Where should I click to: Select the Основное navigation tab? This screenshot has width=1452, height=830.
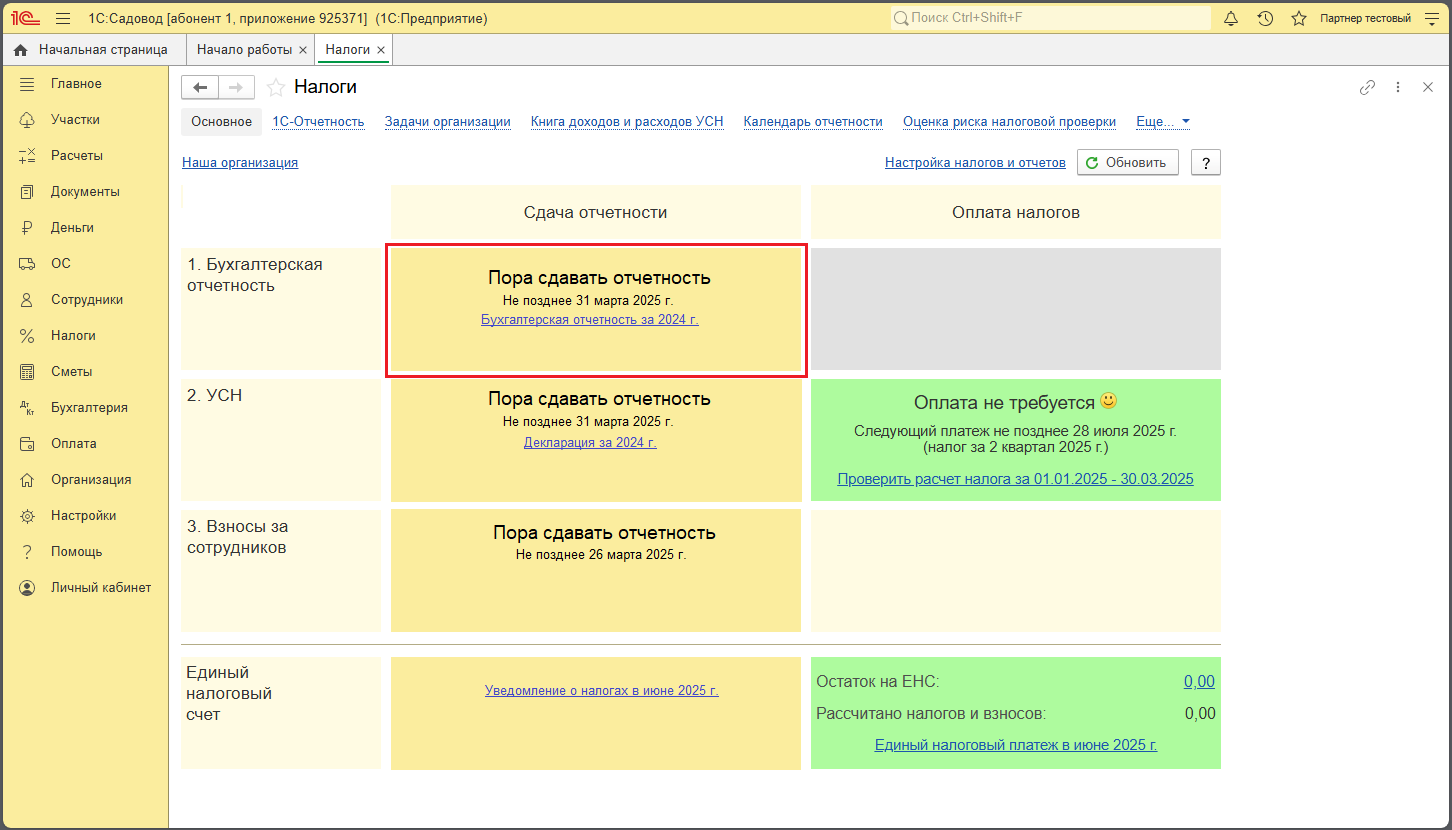pos(222,122)
